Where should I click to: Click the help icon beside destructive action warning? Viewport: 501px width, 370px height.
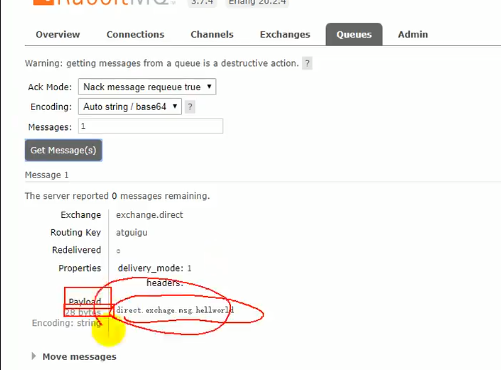pyautogui.click(x=307, y=63)
